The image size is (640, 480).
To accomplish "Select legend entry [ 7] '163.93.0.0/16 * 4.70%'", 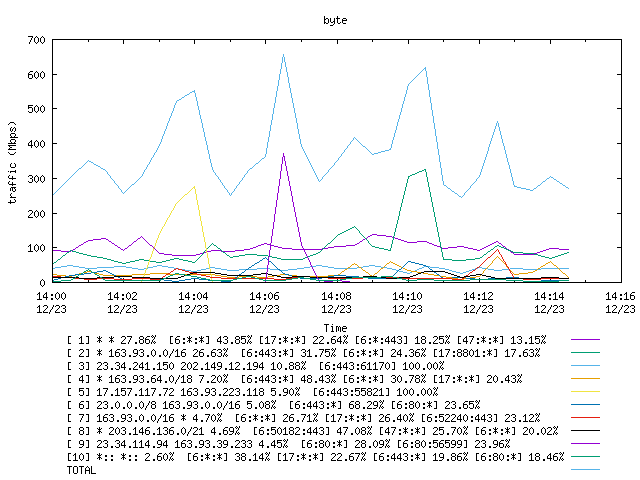I will tap(304, 418).
